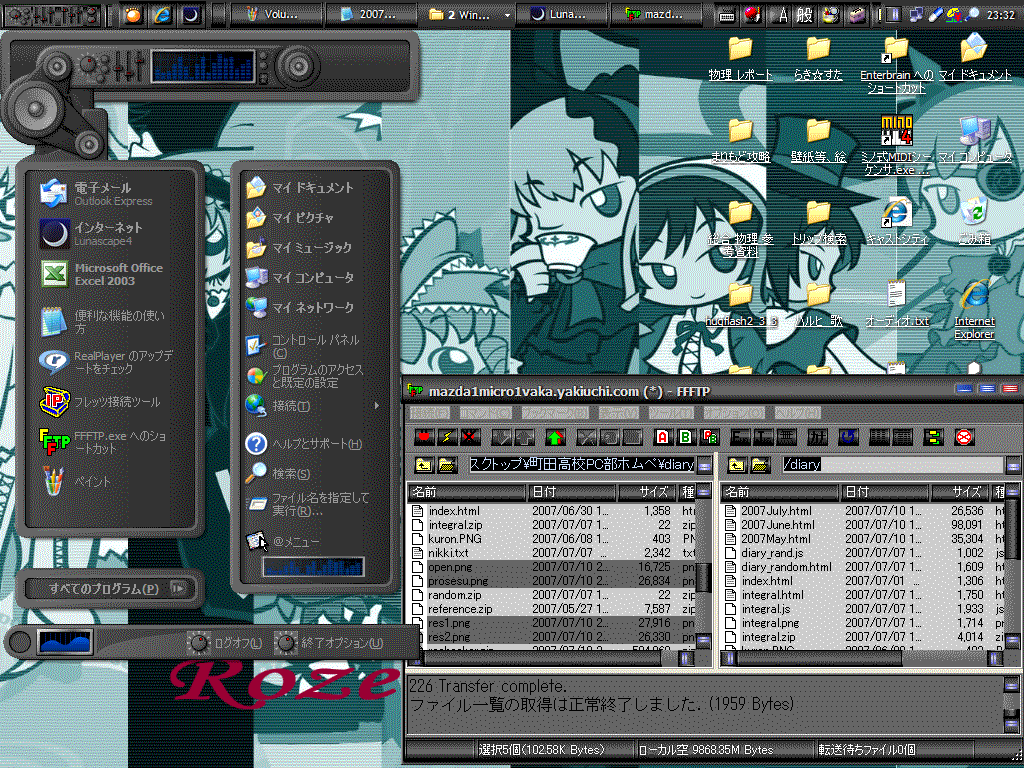Enable Binary transfer mode (B button)
1024x768 pixels.
pyautogui.click(x=686, y=437)
